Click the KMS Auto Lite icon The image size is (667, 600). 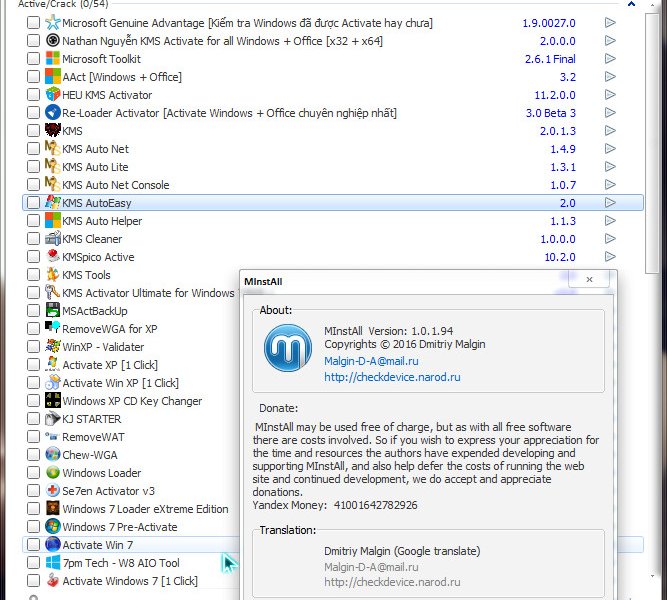53,166
